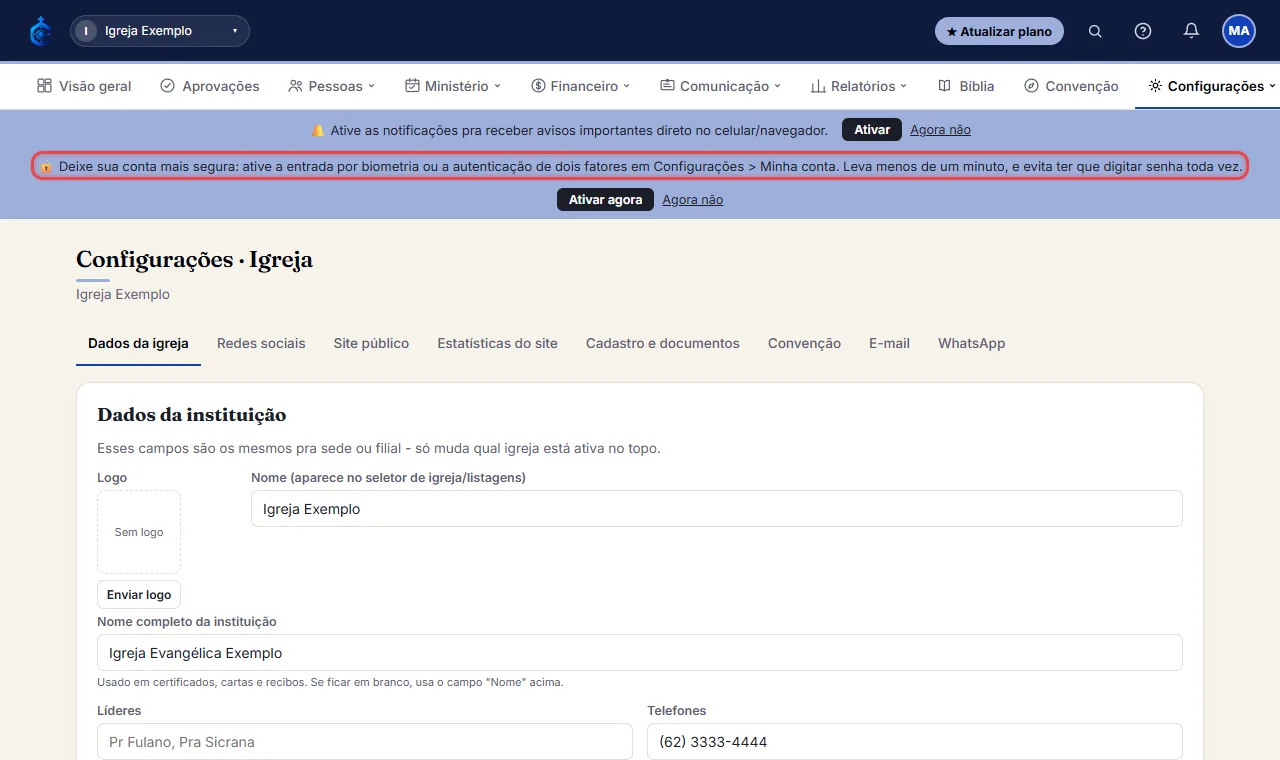Click the Sem logo placeholder box

click(x=139, y=532)
